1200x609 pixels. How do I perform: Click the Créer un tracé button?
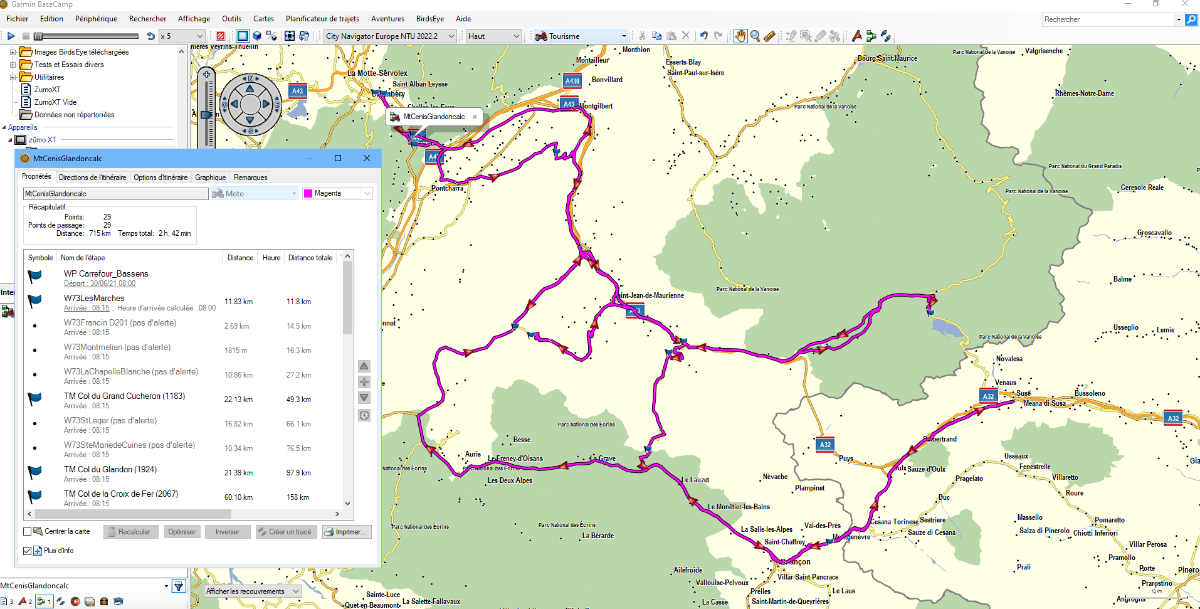286,532
